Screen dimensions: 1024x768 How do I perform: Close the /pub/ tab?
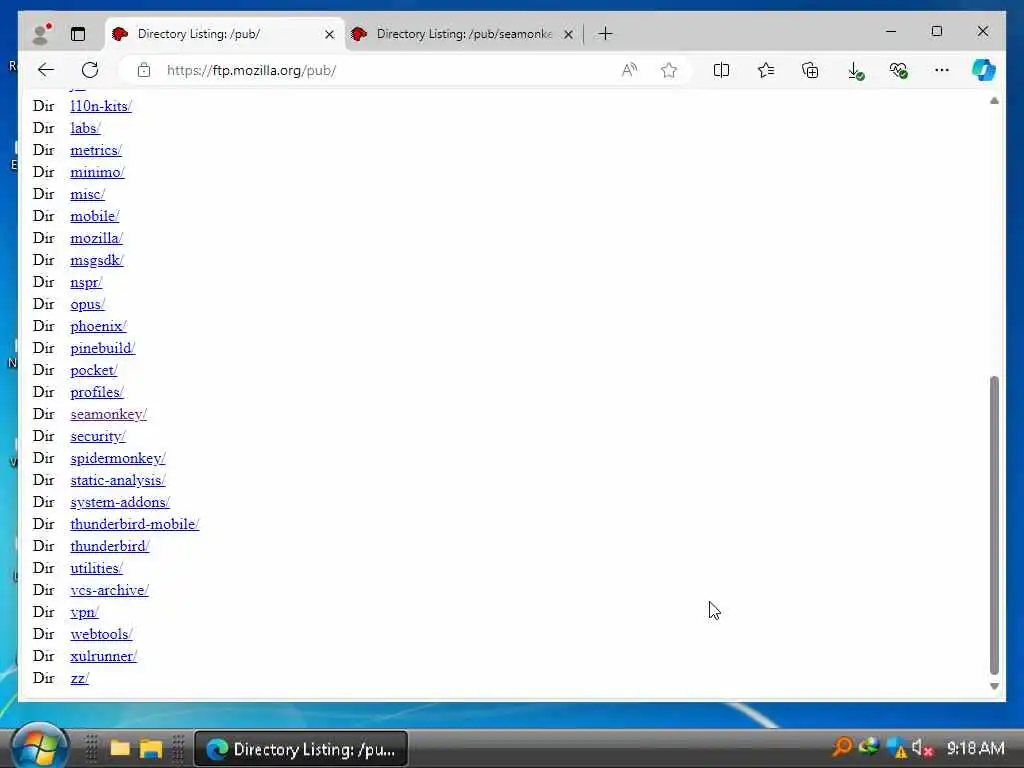tap(330, 34)
